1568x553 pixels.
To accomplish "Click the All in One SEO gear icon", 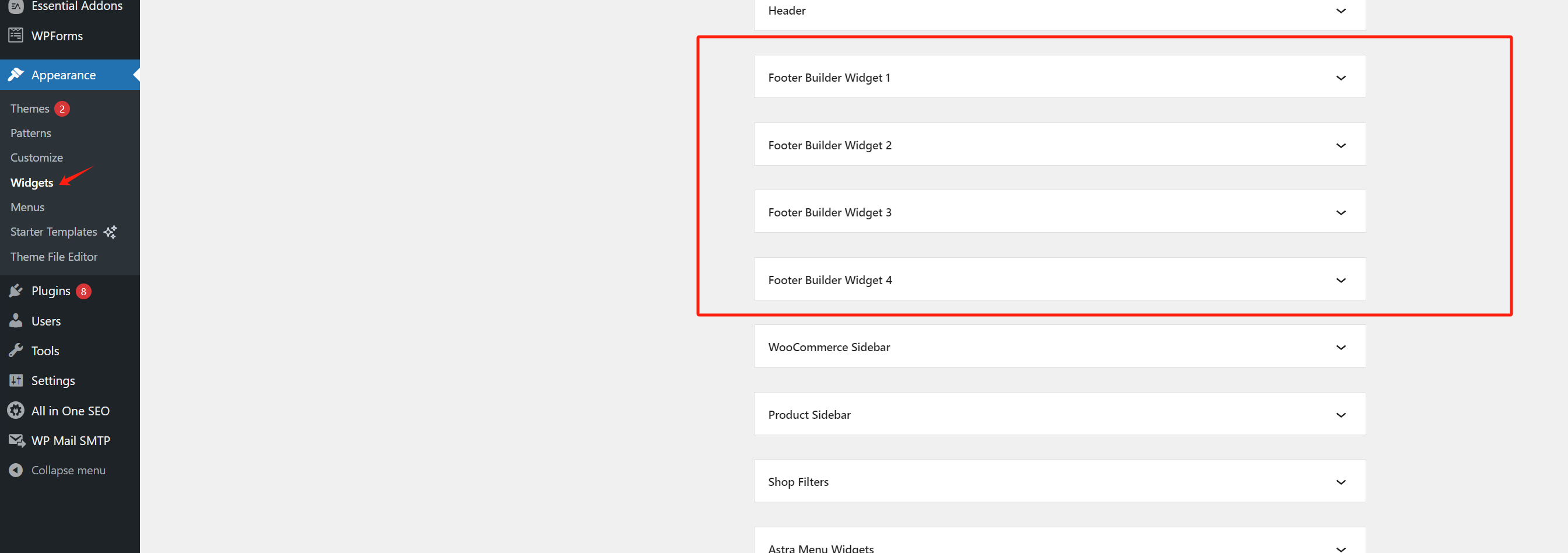I will (x=16, y=411).
